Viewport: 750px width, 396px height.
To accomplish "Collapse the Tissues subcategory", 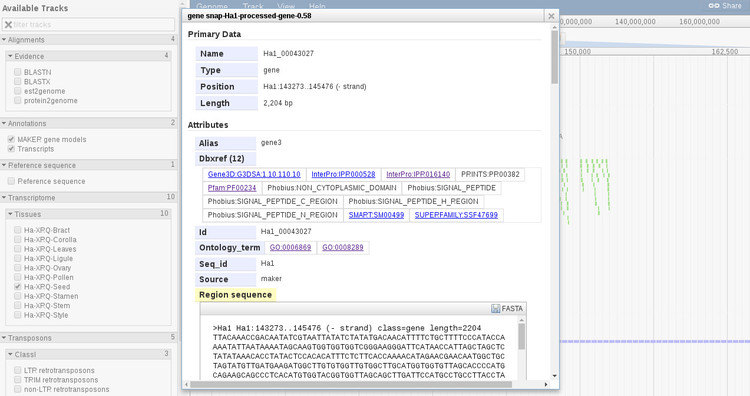I will [88, 214].
